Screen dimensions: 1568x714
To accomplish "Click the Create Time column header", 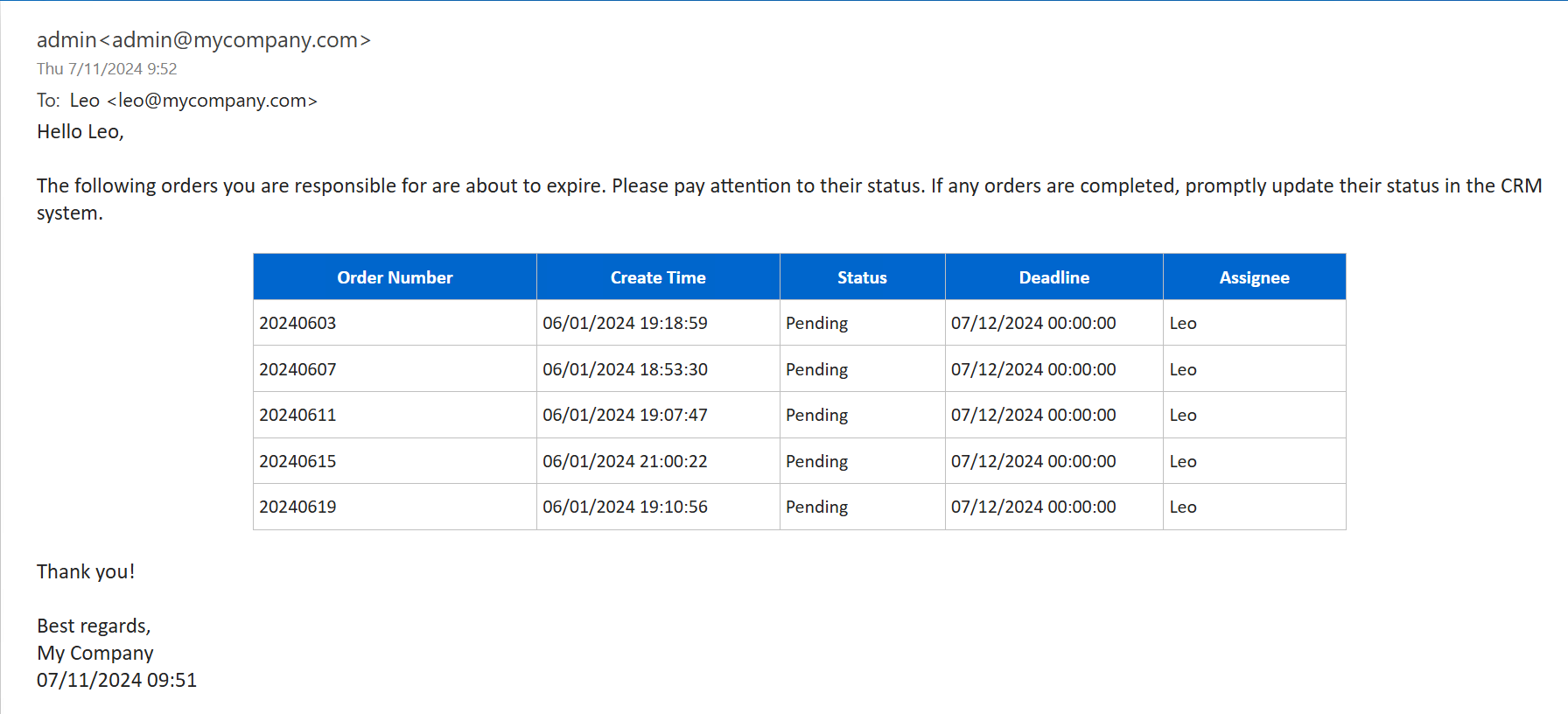I will (658, 277).
